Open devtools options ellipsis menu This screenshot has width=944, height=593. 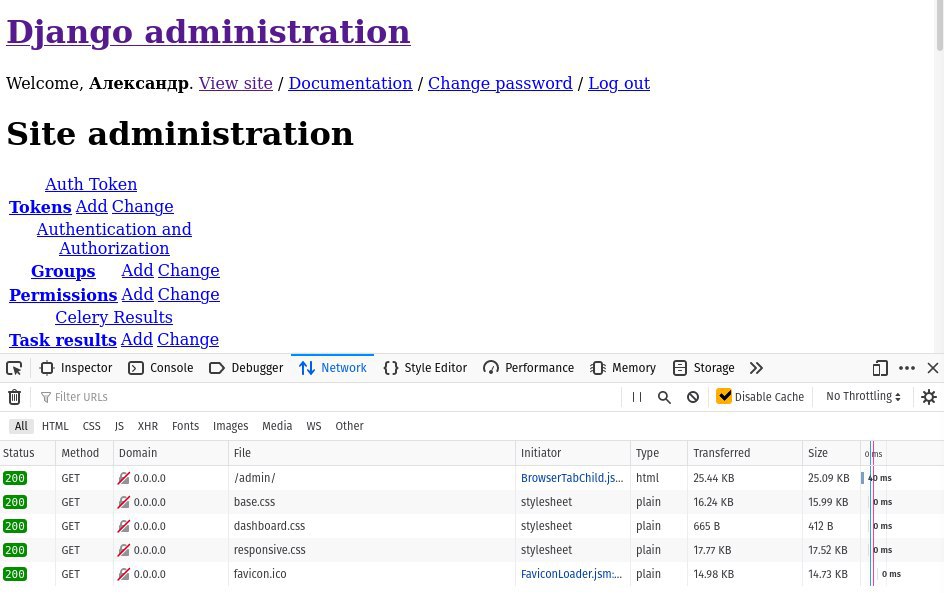point(907,368)
